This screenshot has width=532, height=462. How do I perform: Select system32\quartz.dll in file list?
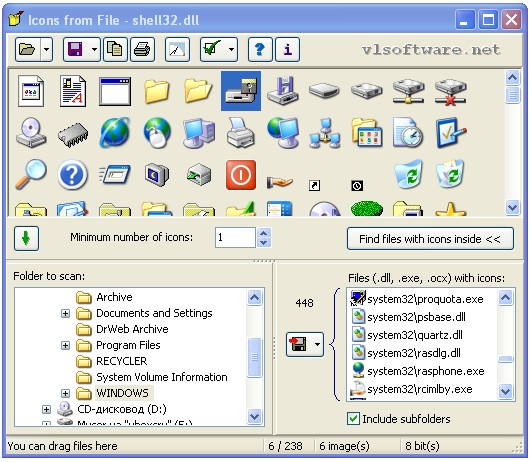[415, 335]
